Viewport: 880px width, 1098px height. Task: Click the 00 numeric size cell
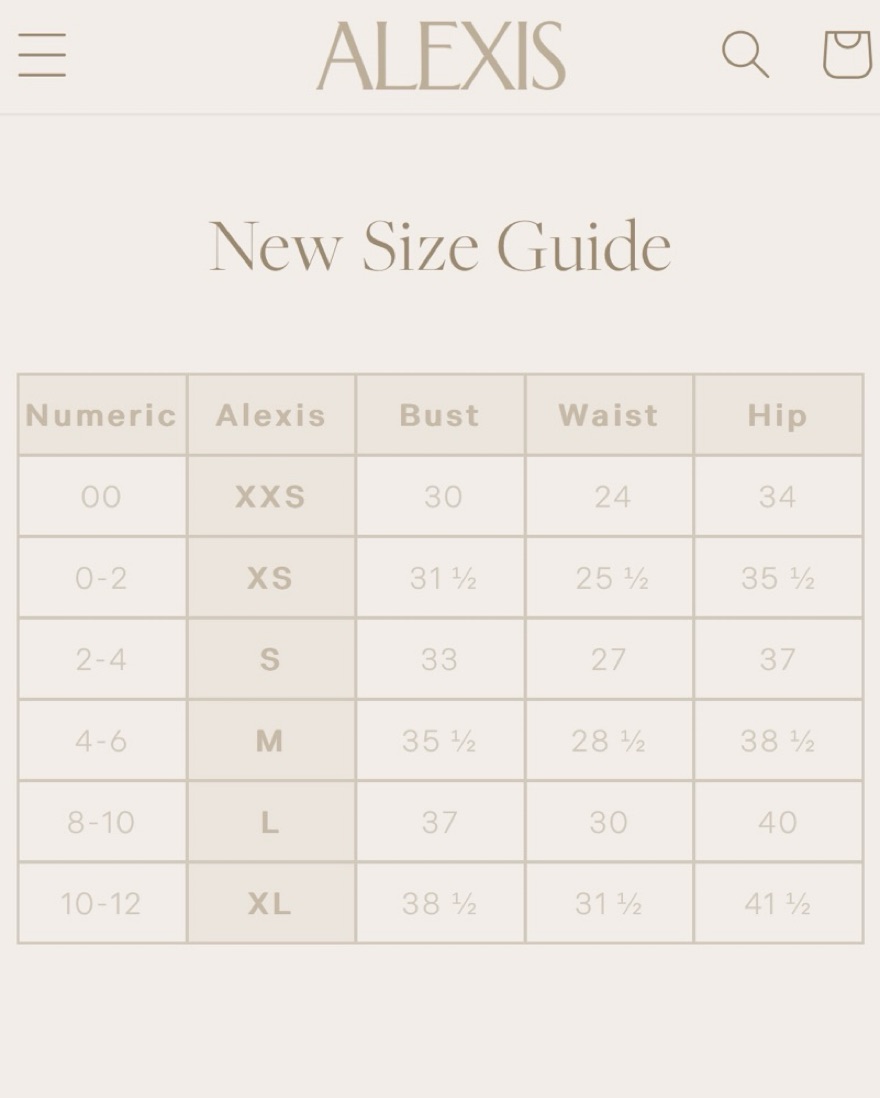pyautogui.click(x=102, y=496)
